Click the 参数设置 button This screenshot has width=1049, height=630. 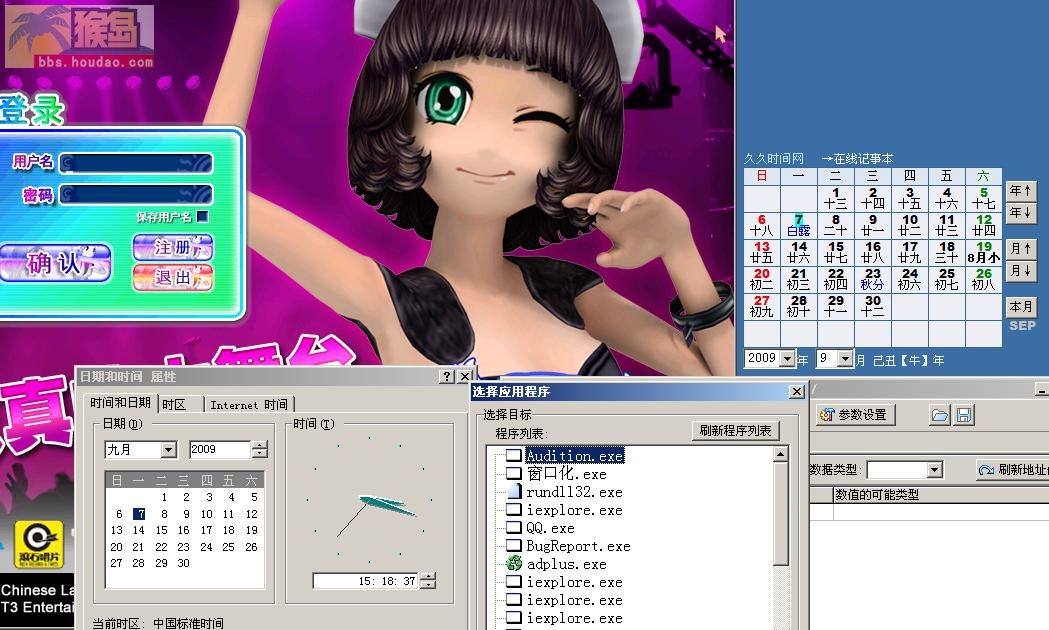pos(854,415)
